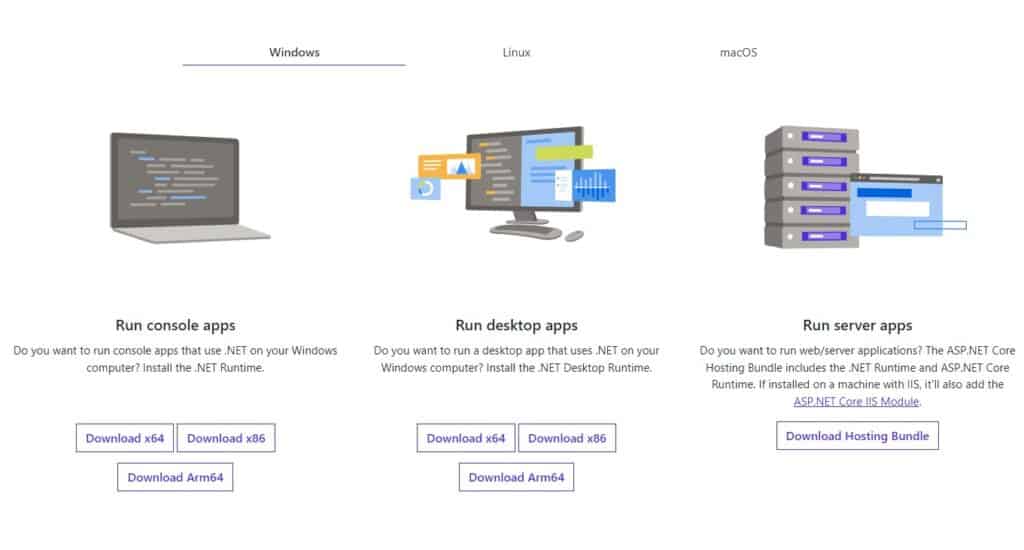Click the Run server apps heading
1024x550 pixels.
coord(857,325)
